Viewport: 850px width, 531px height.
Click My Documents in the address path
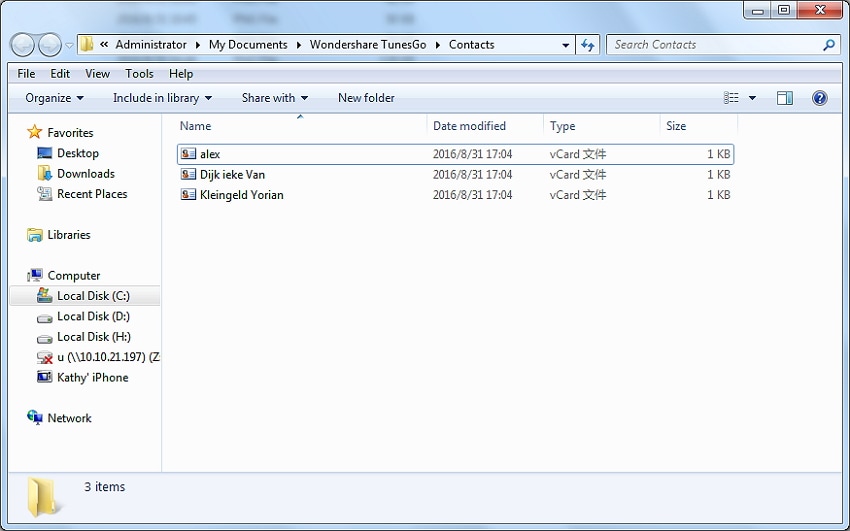coord(248,45)
